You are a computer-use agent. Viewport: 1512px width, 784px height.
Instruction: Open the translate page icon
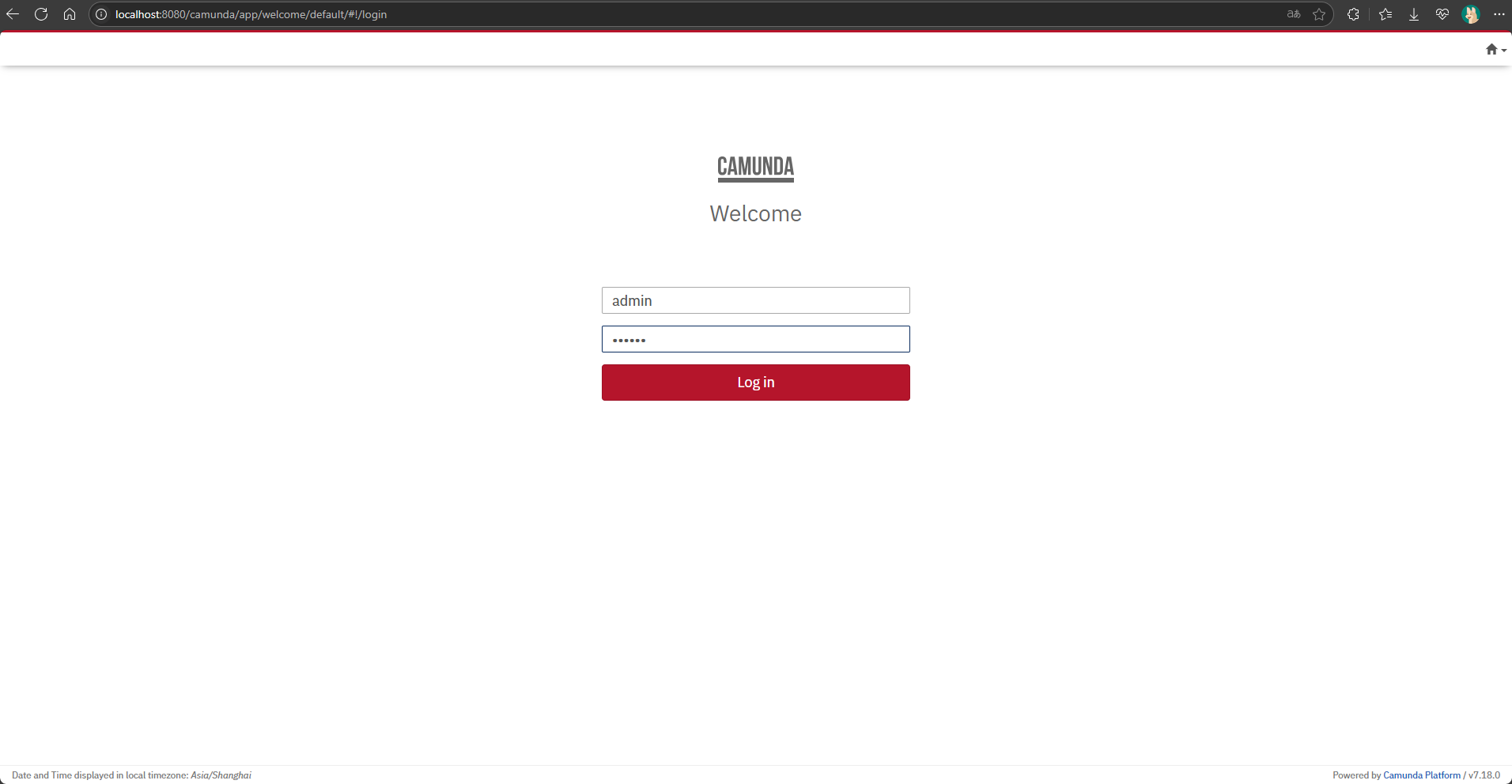[x=1292, y=14]
